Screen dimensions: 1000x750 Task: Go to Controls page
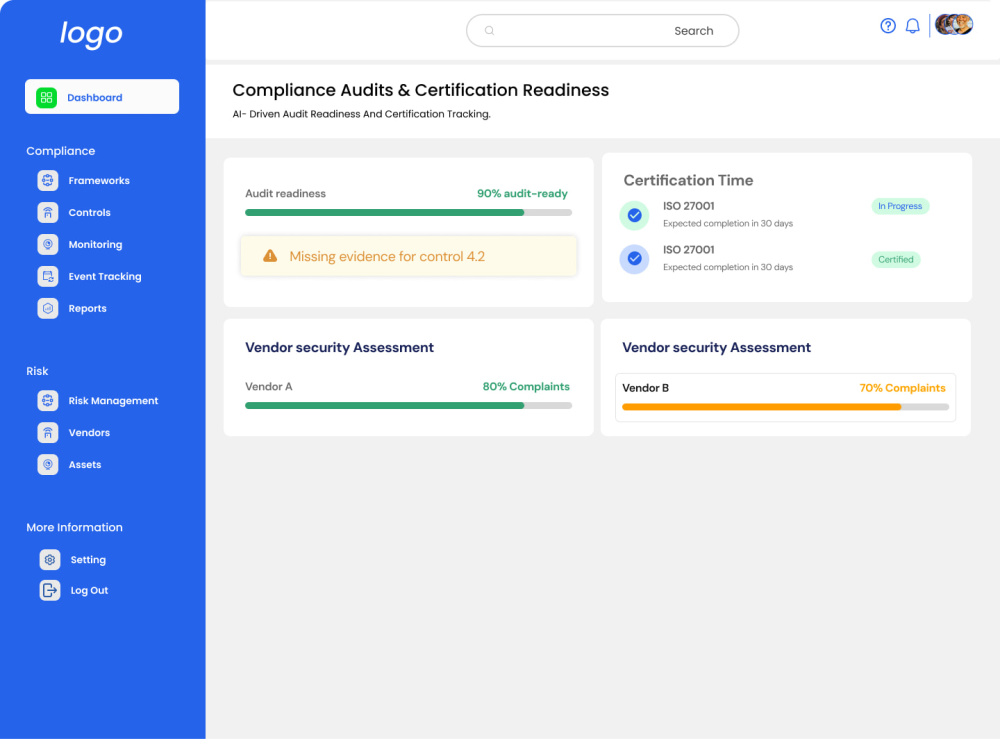(89, 212)
